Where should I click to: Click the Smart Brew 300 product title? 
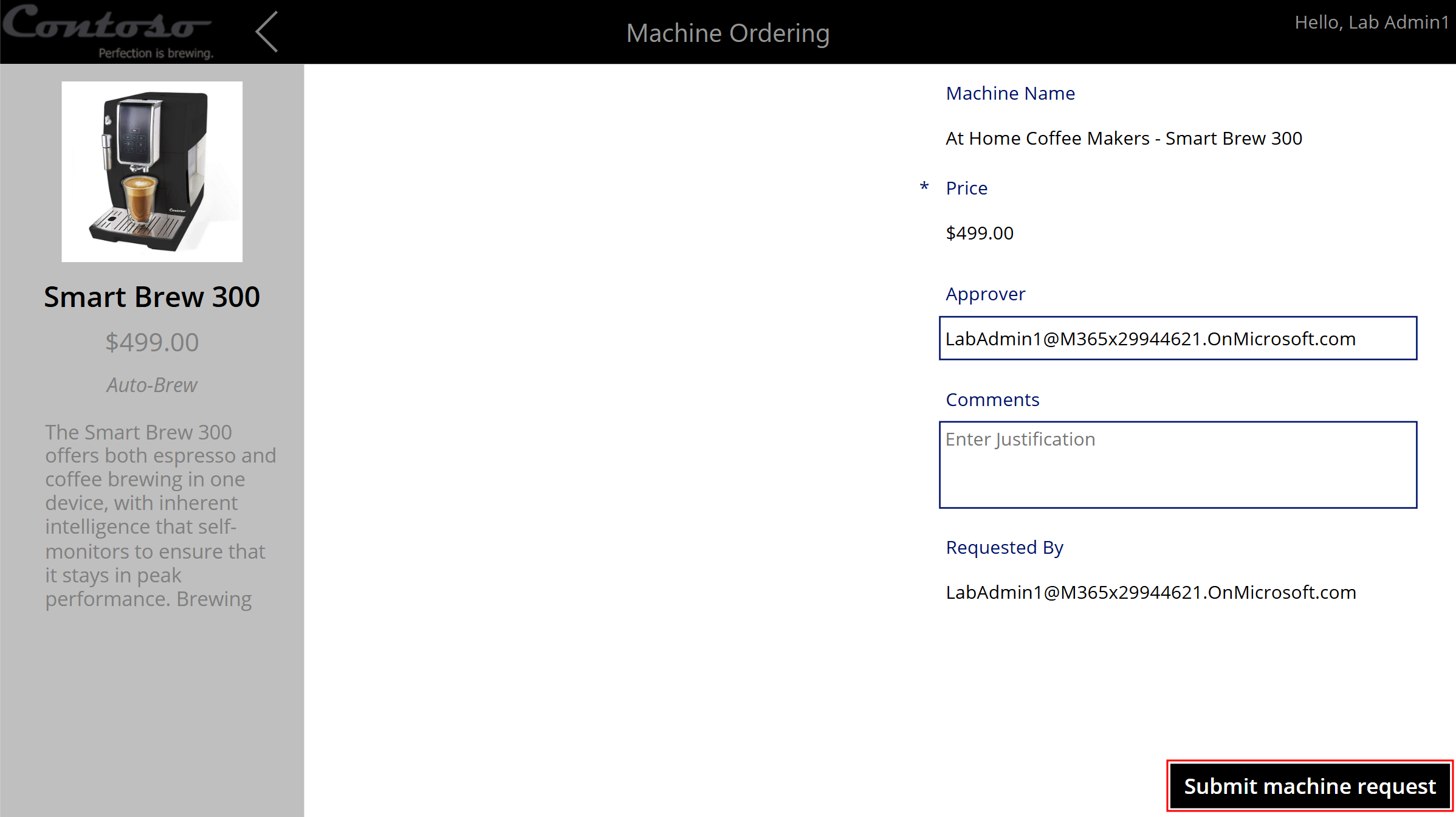pos(152,297)
